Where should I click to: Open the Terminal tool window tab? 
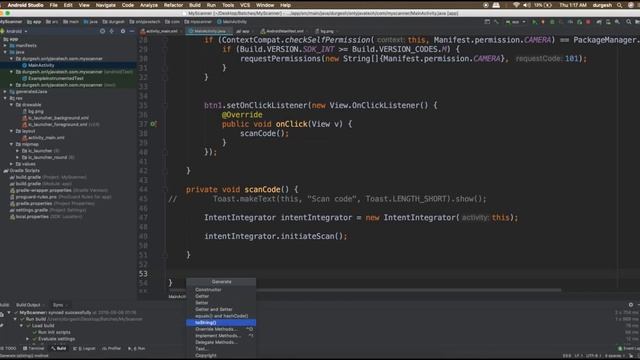point(33,349)
